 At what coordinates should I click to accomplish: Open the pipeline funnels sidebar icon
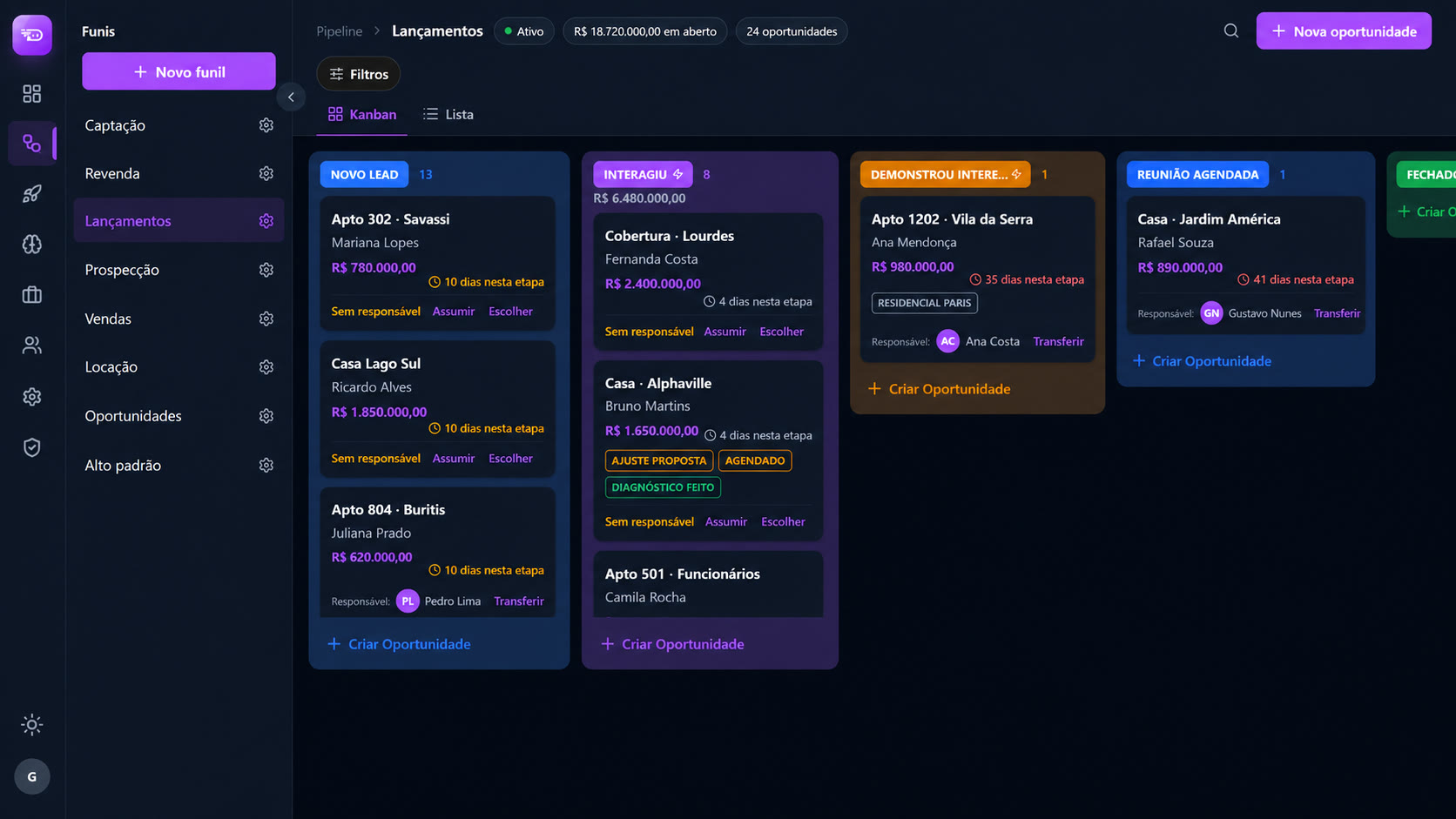coord(32,144)
